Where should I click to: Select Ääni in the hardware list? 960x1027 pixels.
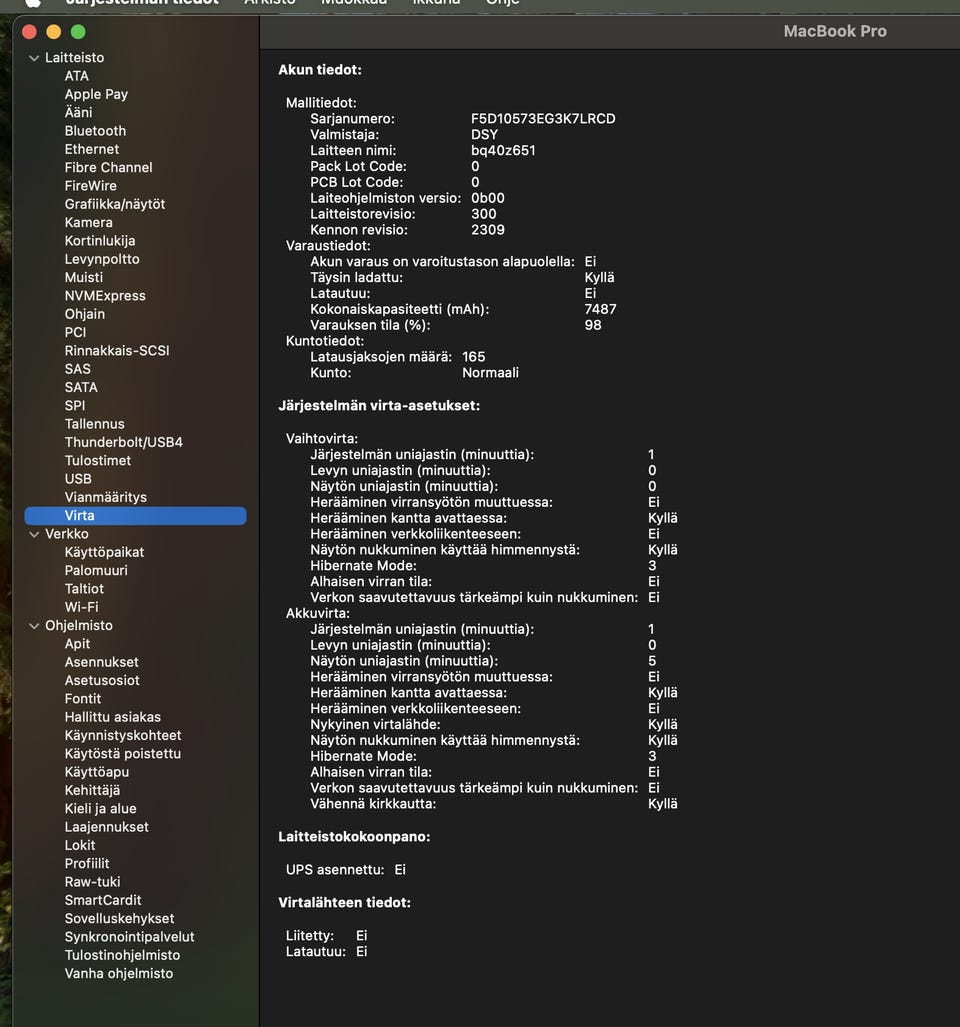(79, 113)
